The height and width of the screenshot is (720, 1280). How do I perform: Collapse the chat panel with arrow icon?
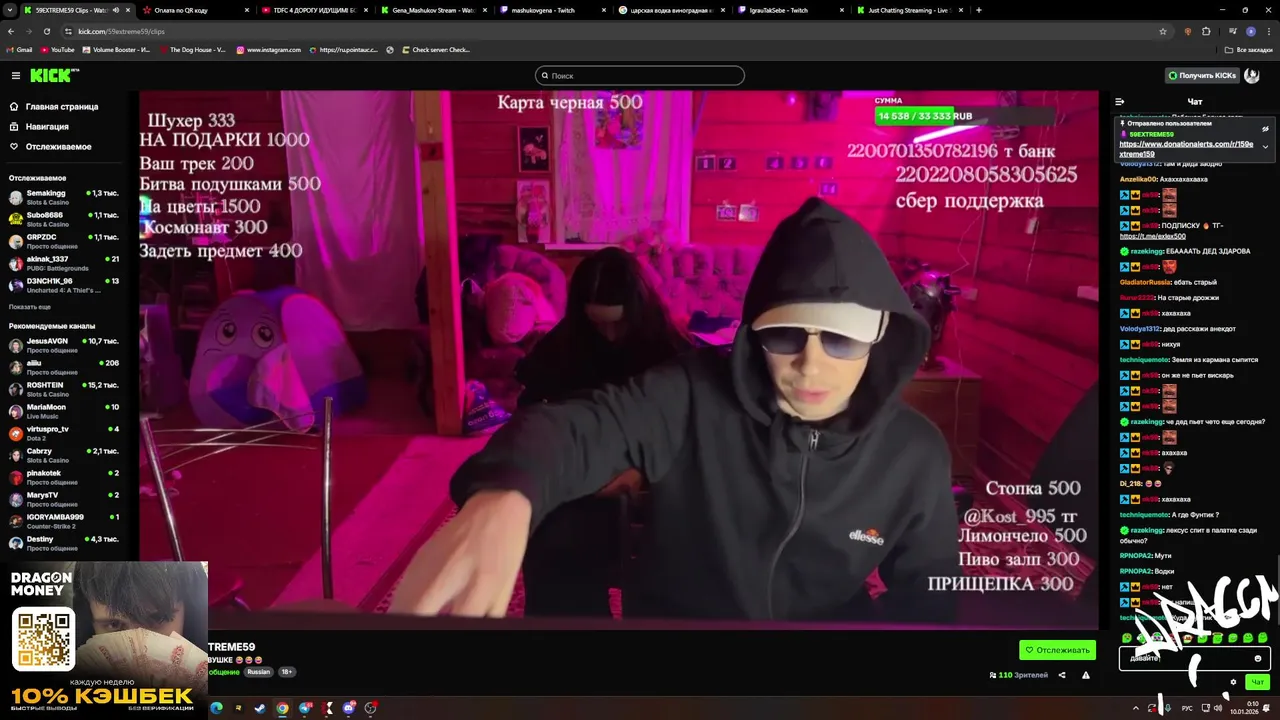pos(1120,102)
